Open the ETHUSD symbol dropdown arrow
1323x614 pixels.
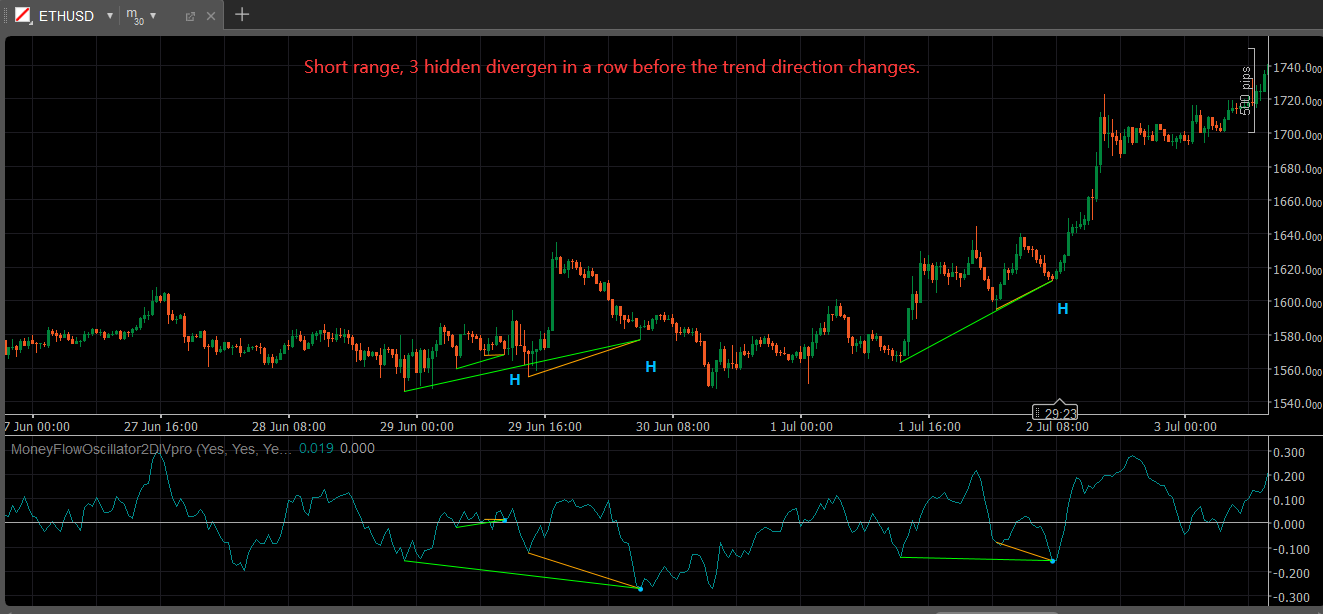coord(110,16)
